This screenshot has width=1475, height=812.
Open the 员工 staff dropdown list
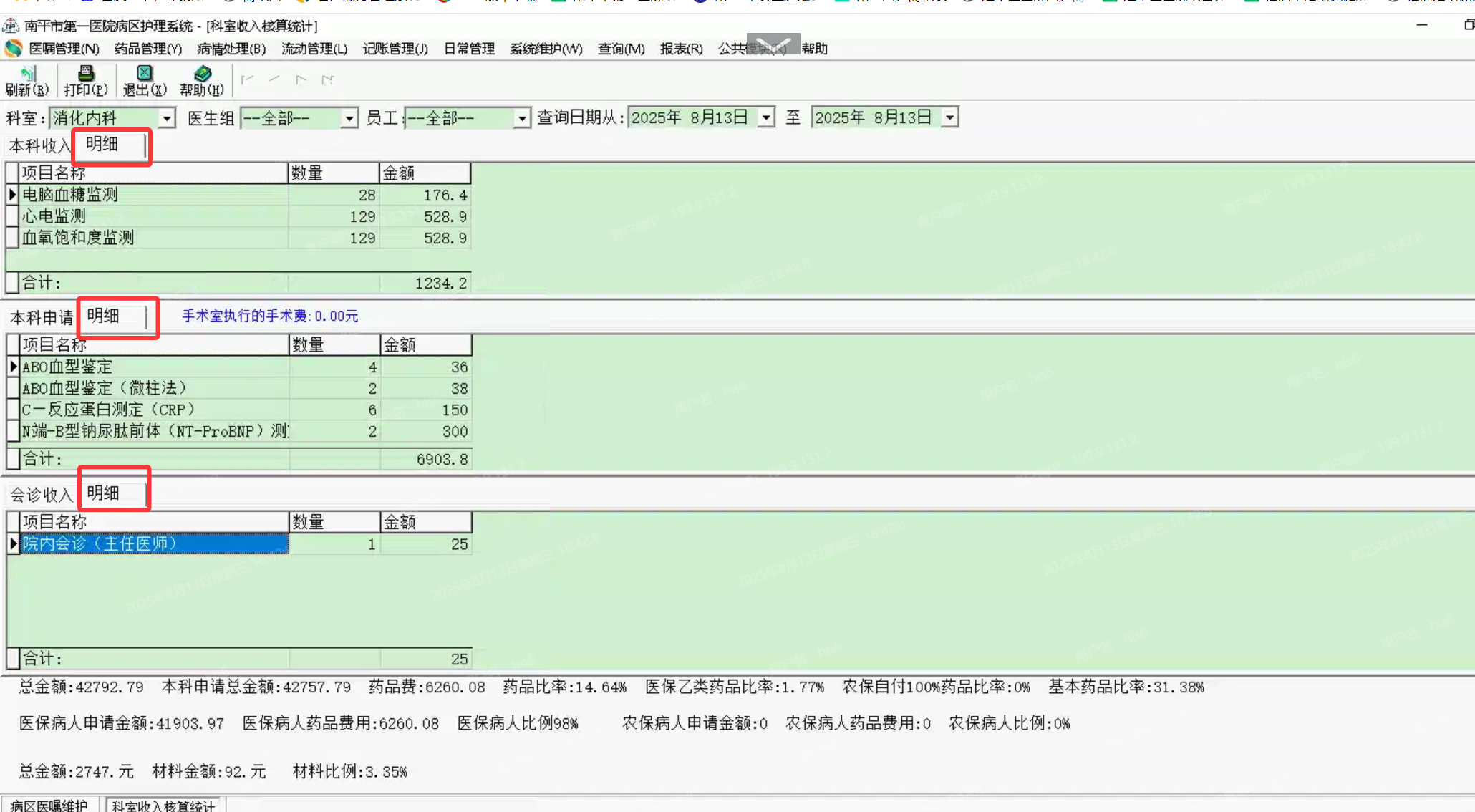[522, 118]
